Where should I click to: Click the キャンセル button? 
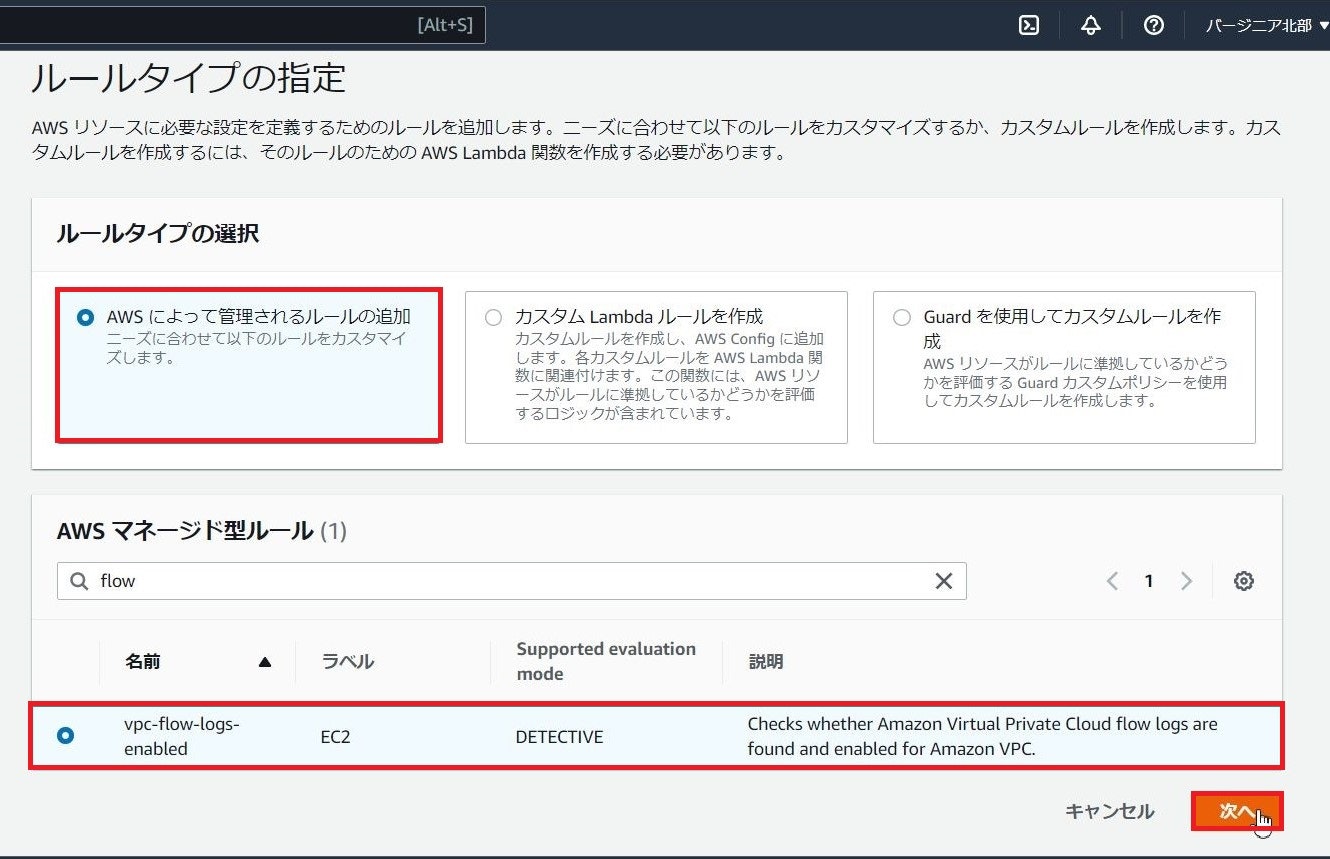(x=1109, y=811)
